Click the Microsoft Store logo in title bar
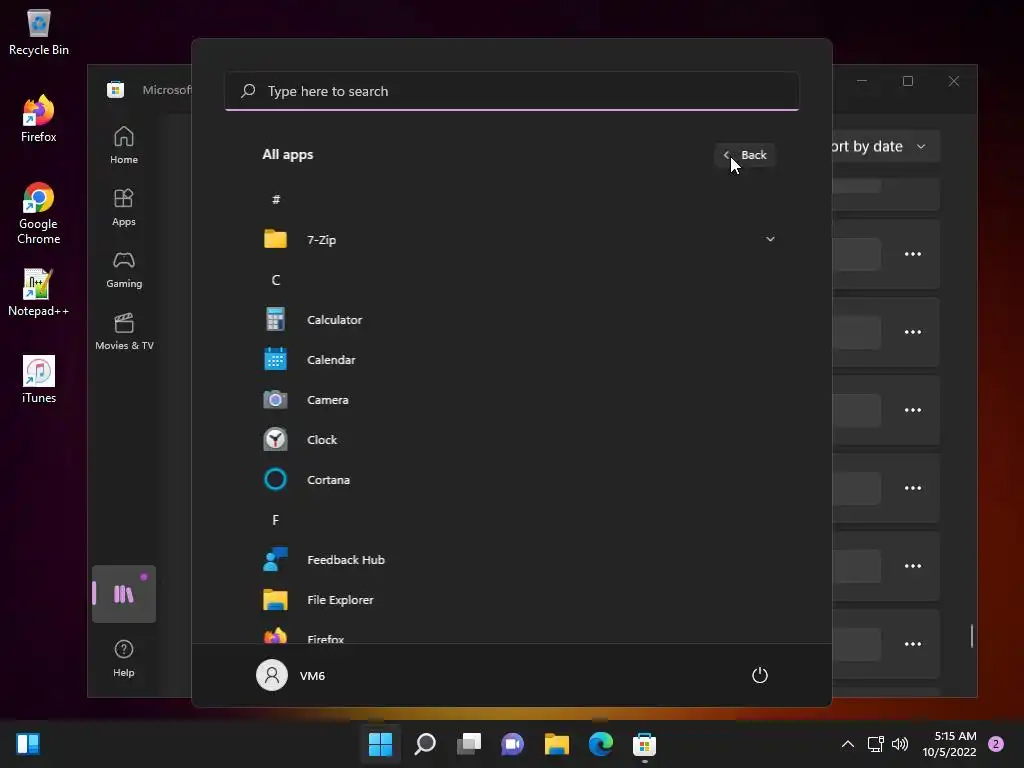This screenshot has height=768, width=1024. [x=116, y=89]
